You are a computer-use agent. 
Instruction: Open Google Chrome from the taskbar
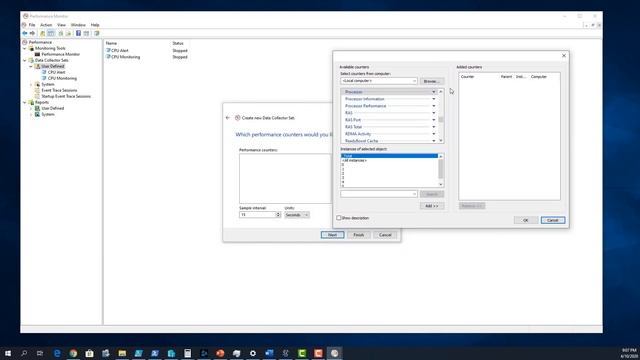coord(73,353)
